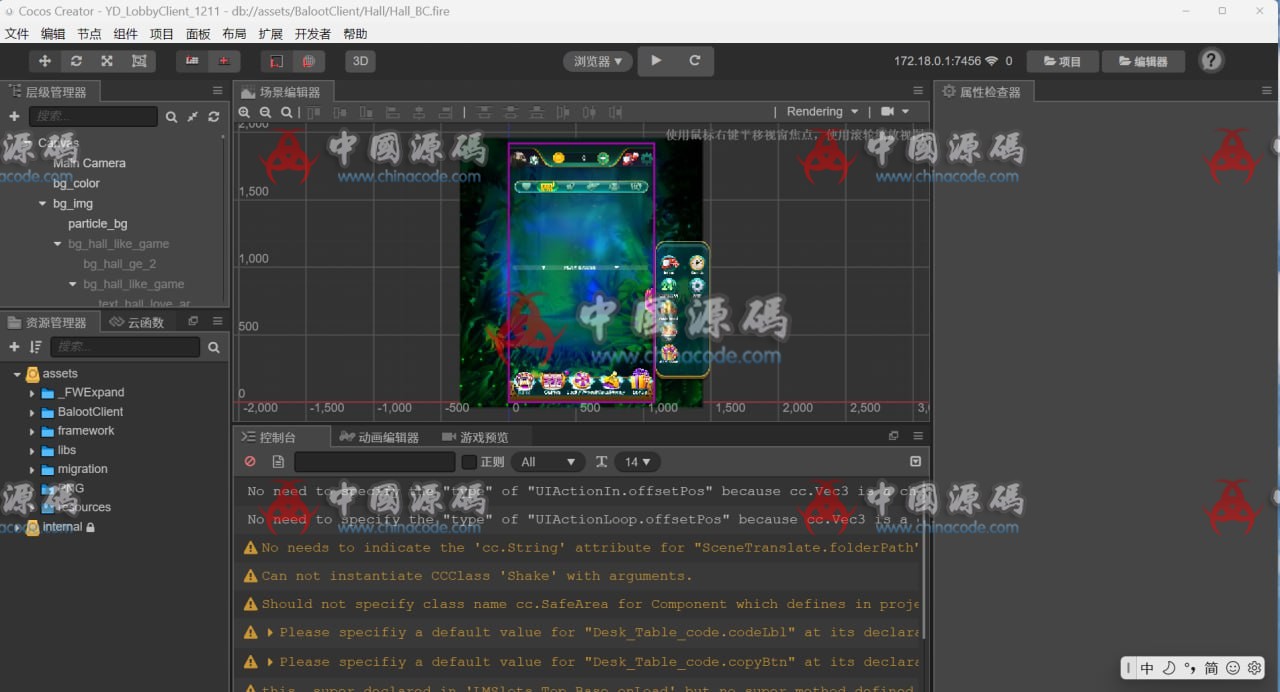Image resolution: width=1280 pixels, height=692 pixels.
Task: Expand the BalootClient folder
Action: (32, 412)
